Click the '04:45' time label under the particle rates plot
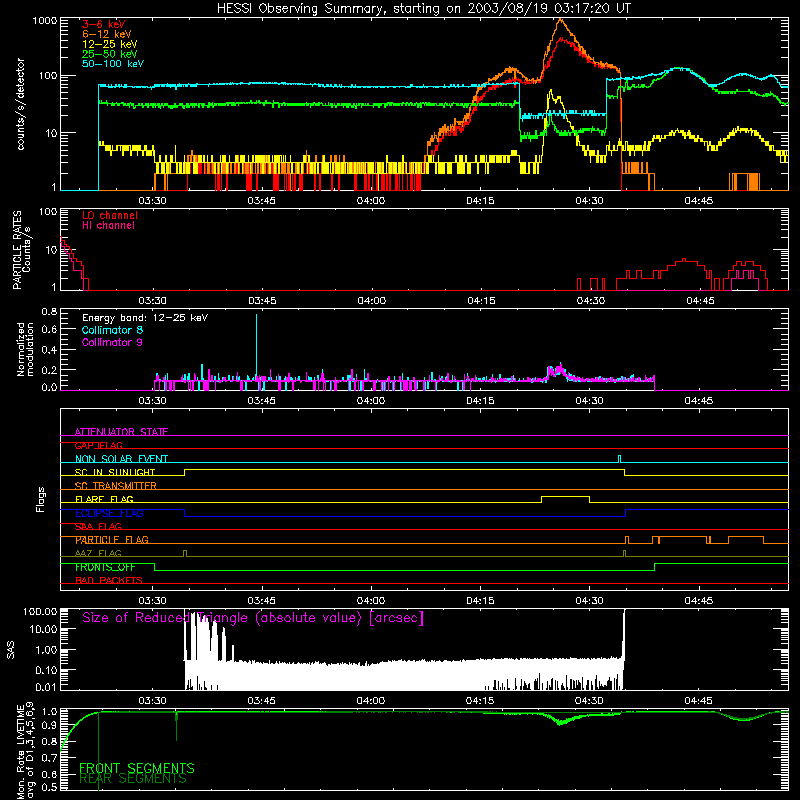The image size is (800, 800). click(700, 301)
